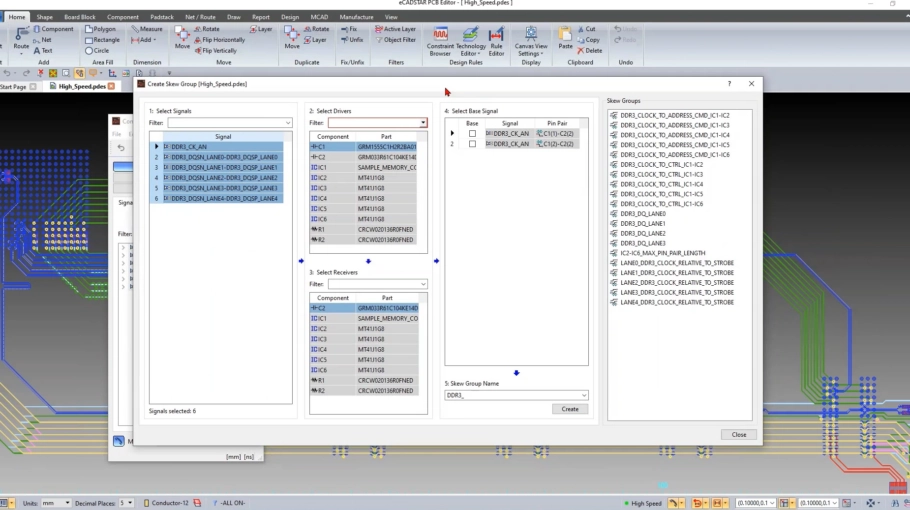Add Text from ribbon Add group
Image resolution: width=910 pixels, height=510 pixels.
(x=43, y=50)
